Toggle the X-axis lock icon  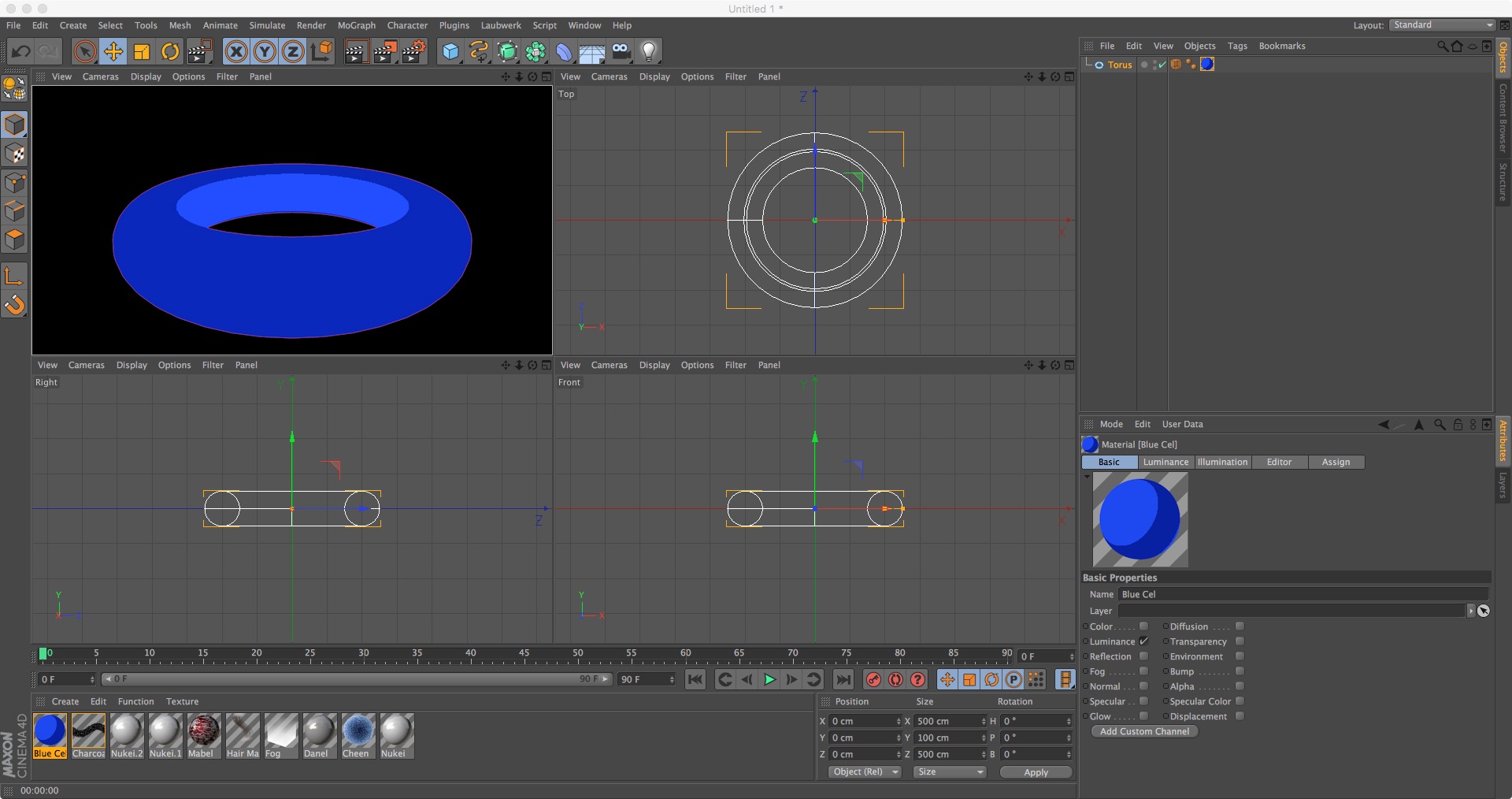(x=235, y=52)
